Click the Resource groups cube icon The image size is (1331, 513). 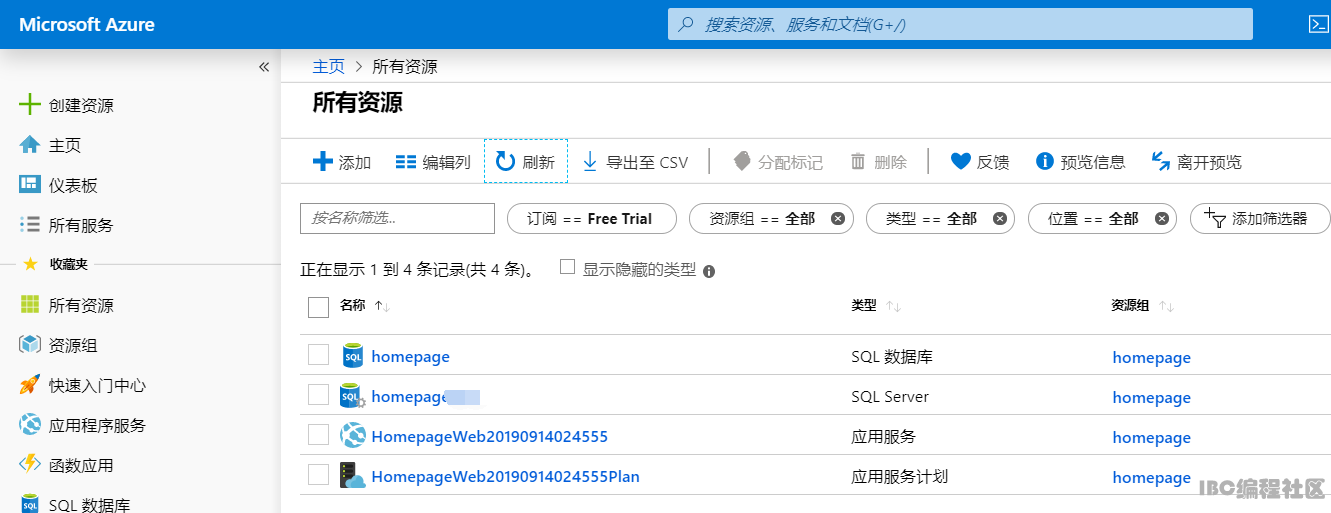[x=30, y=345]
